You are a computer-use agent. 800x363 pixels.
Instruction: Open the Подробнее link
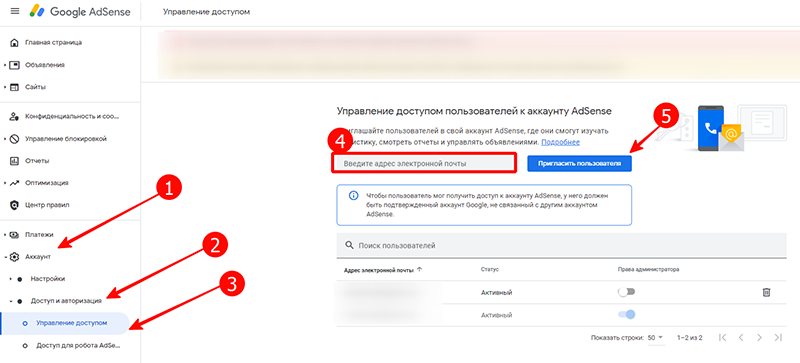[x=560, y=142]
